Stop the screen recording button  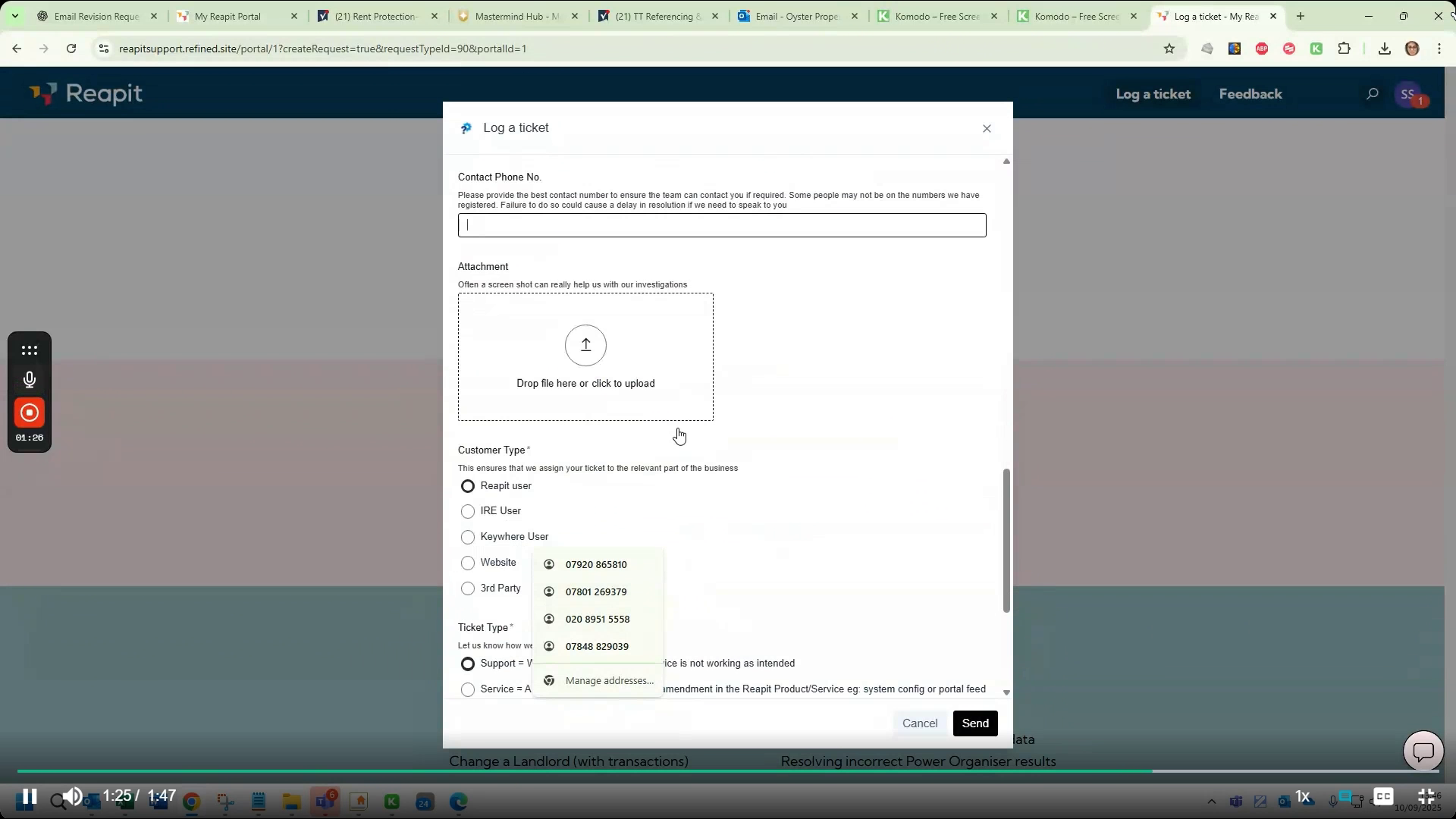coord(29,413)
